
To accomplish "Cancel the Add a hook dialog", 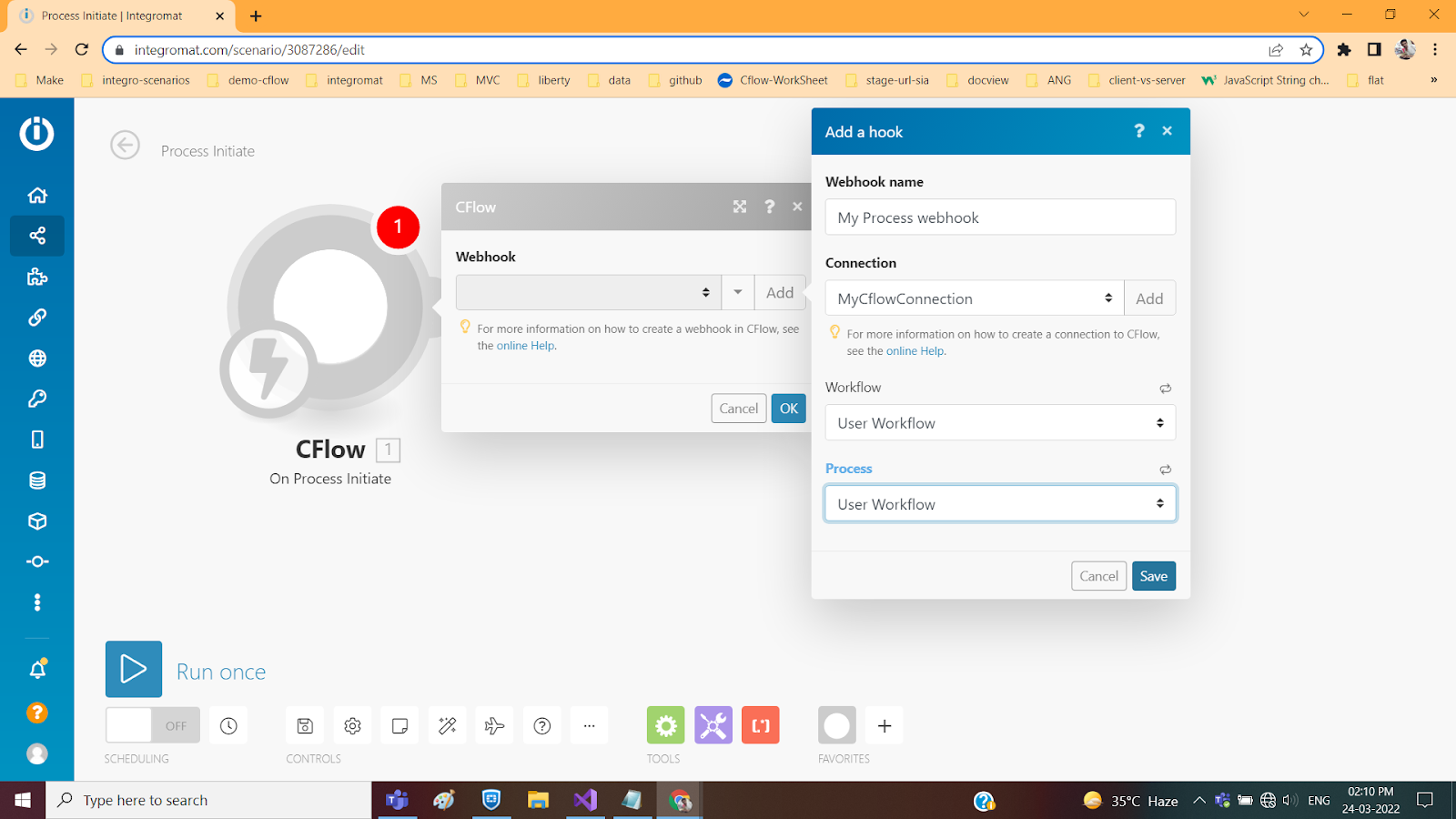I will (x=1098, y=576).
